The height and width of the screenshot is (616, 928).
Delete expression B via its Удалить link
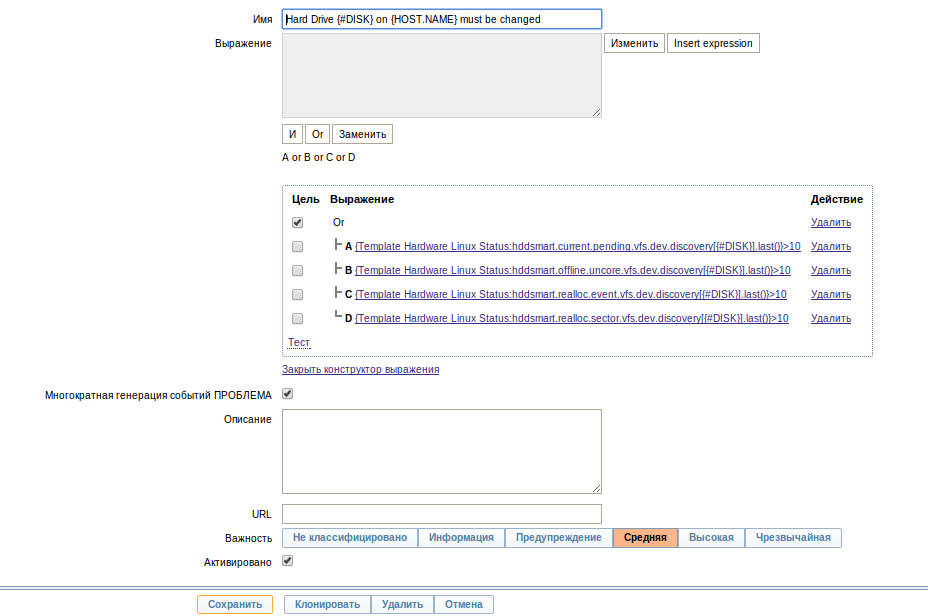pos(830,270)
